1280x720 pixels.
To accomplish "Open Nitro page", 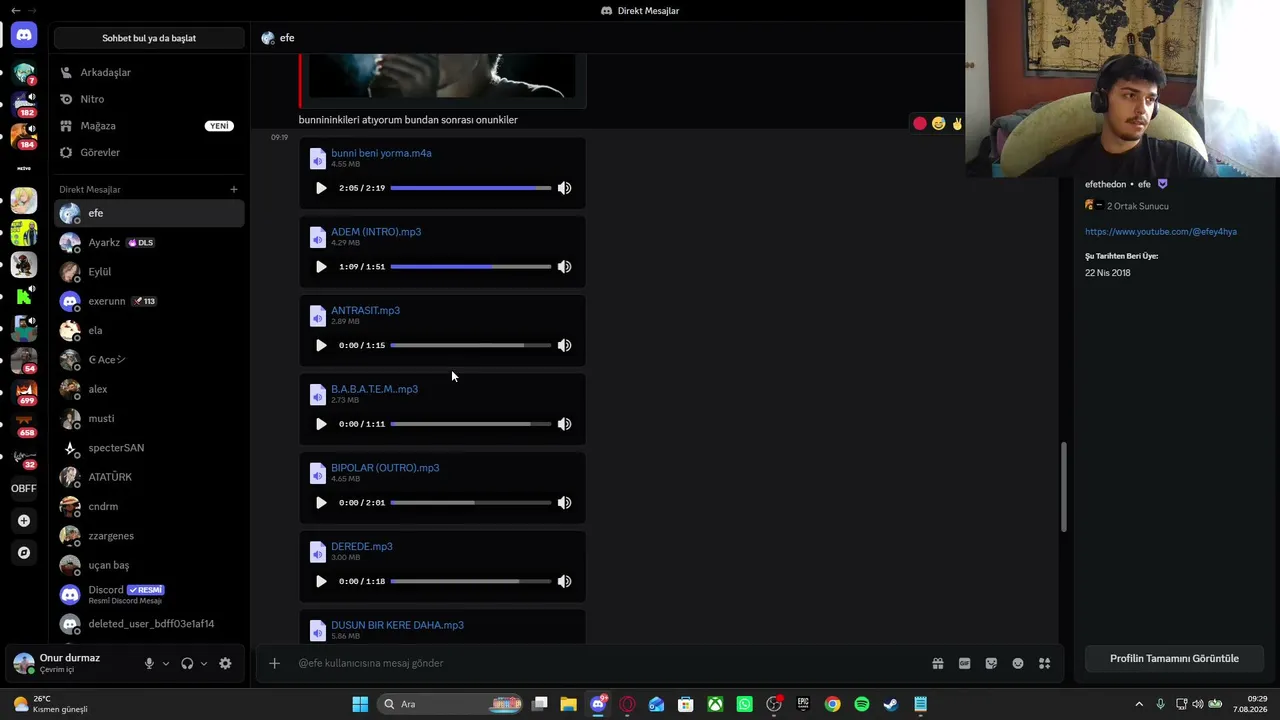I will tap(149, 99).
